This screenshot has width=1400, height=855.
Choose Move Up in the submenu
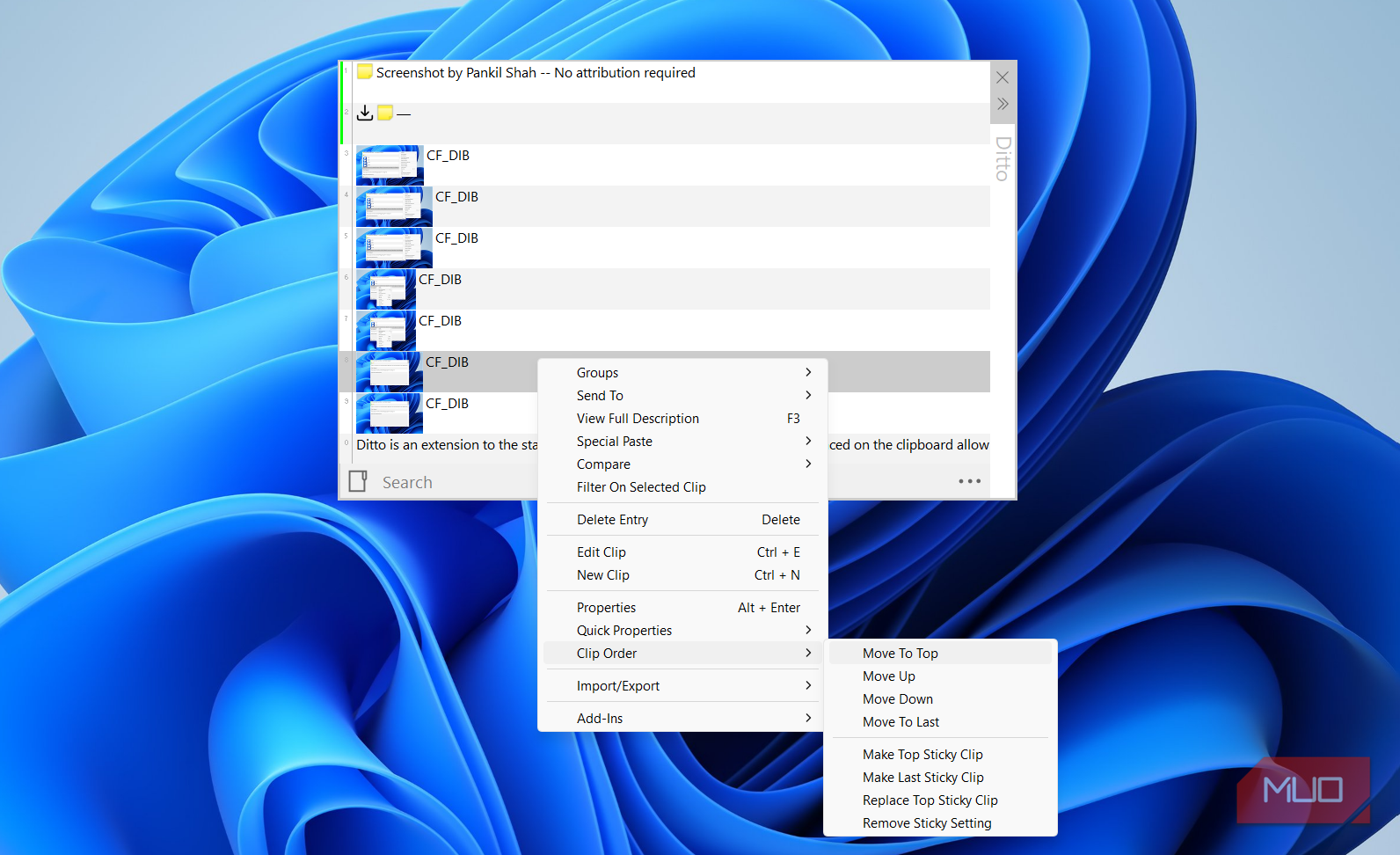940,676
